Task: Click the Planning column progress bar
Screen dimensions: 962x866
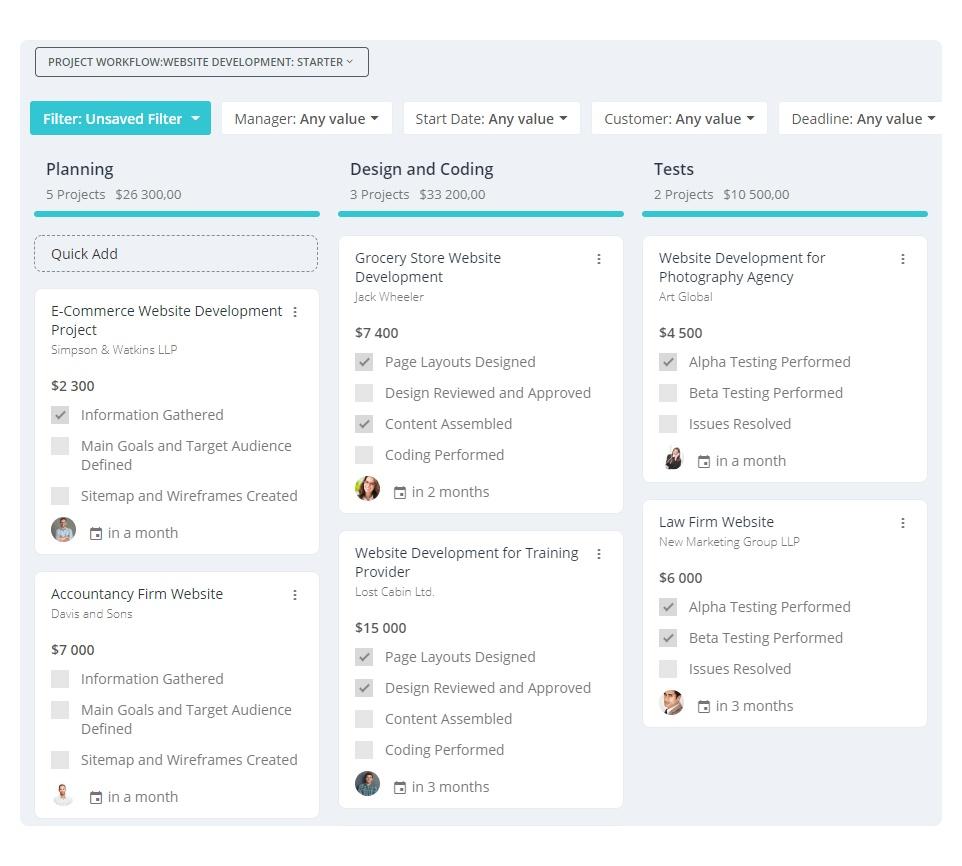Action: [177, 214]
